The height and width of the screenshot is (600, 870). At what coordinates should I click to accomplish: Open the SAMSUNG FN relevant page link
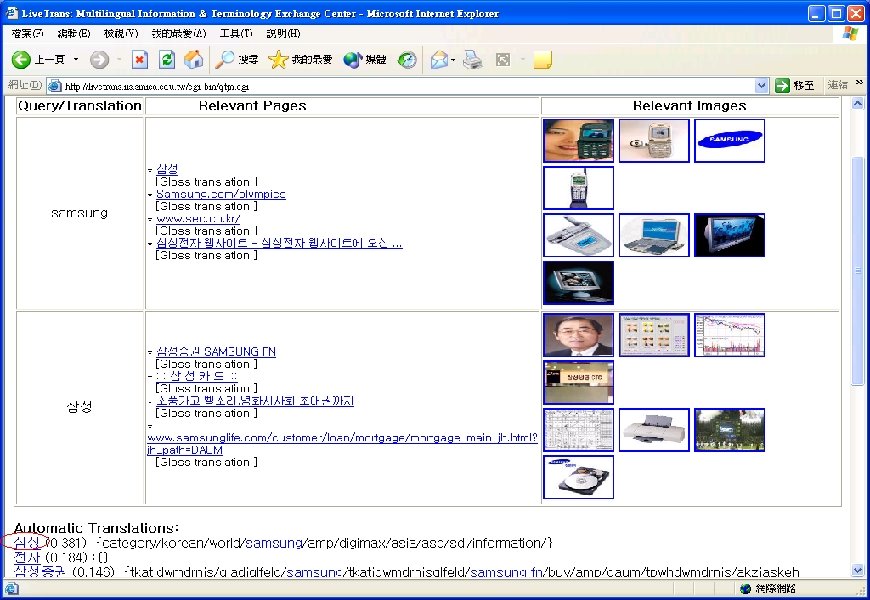(216, 351)
